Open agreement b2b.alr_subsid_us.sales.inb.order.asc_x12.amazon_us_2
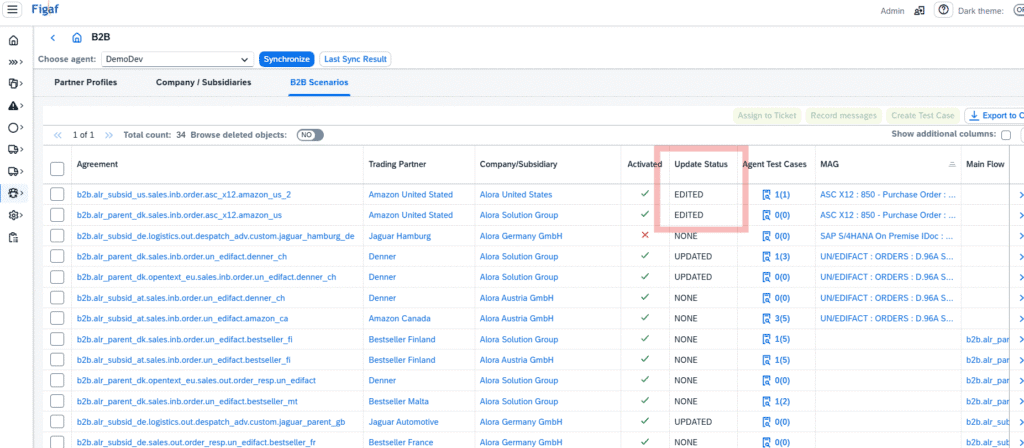The width and height of the screenshot is (1024, 448). point(184,195)
